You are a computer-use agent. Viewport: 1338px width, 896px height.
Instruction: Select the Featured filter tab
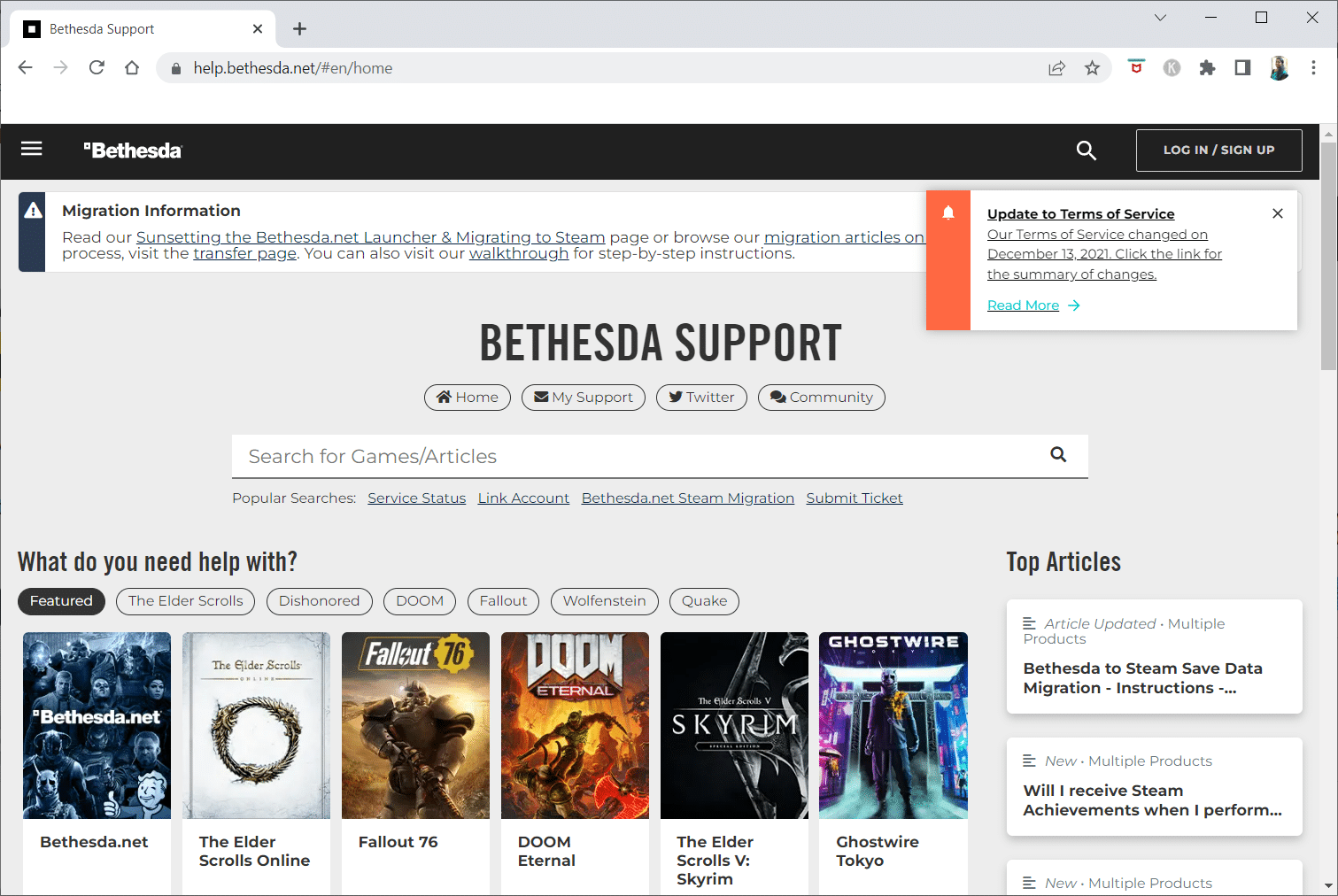pos(61,601)
